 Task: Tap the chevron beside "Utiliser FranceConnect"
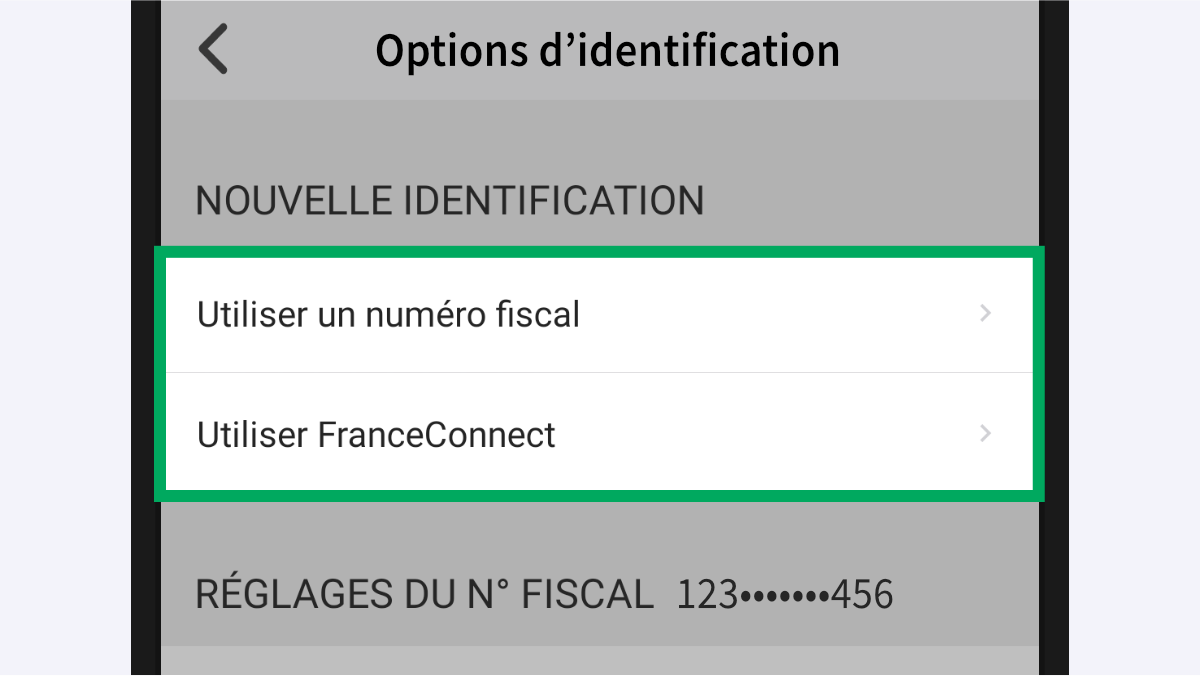pos(986,434)
